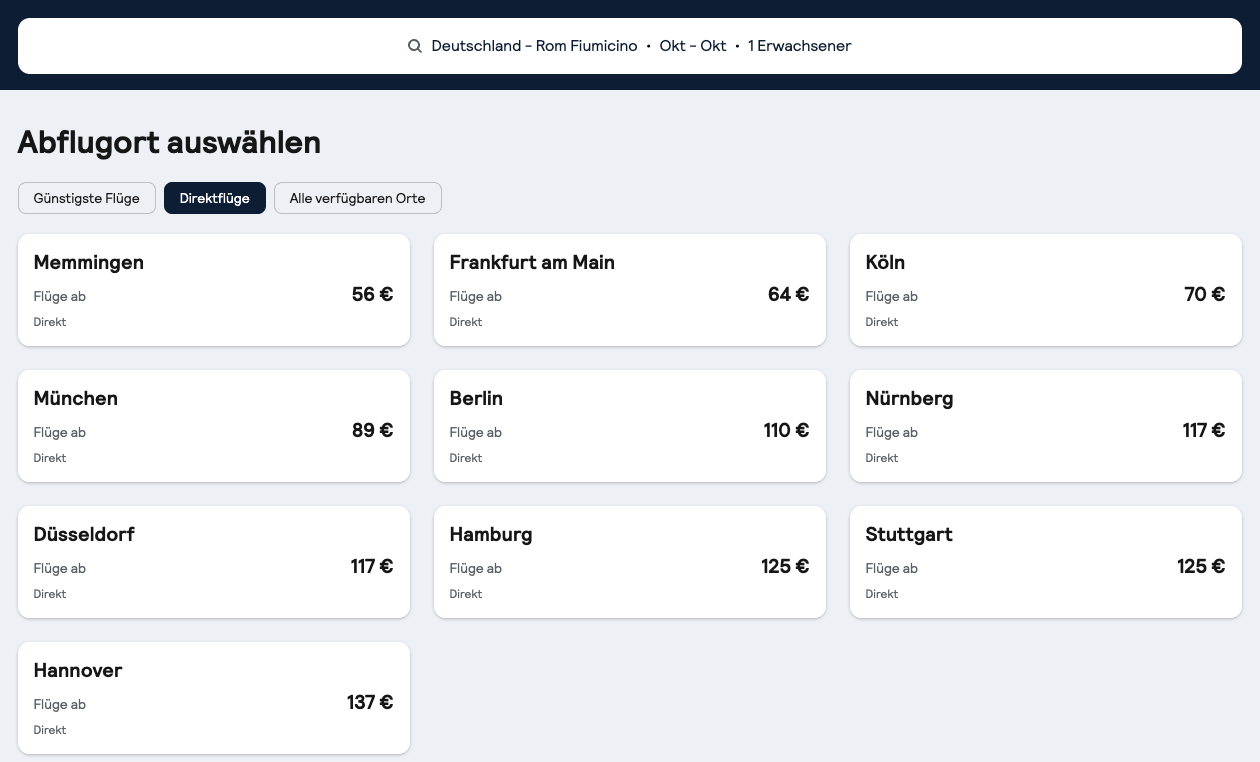Pick the Nürnberg flight card
Screen dimensions: 1260x762
pyautogui.click(x=1046, y=426)
